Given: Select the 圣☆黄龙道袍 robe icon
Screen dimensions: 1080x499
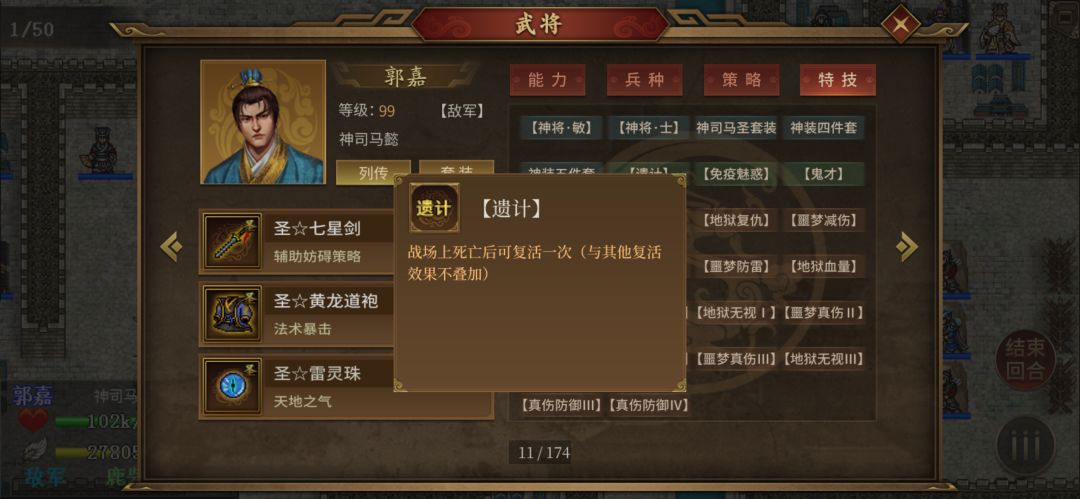Looking at the screenshot, I should pos(232,314).
